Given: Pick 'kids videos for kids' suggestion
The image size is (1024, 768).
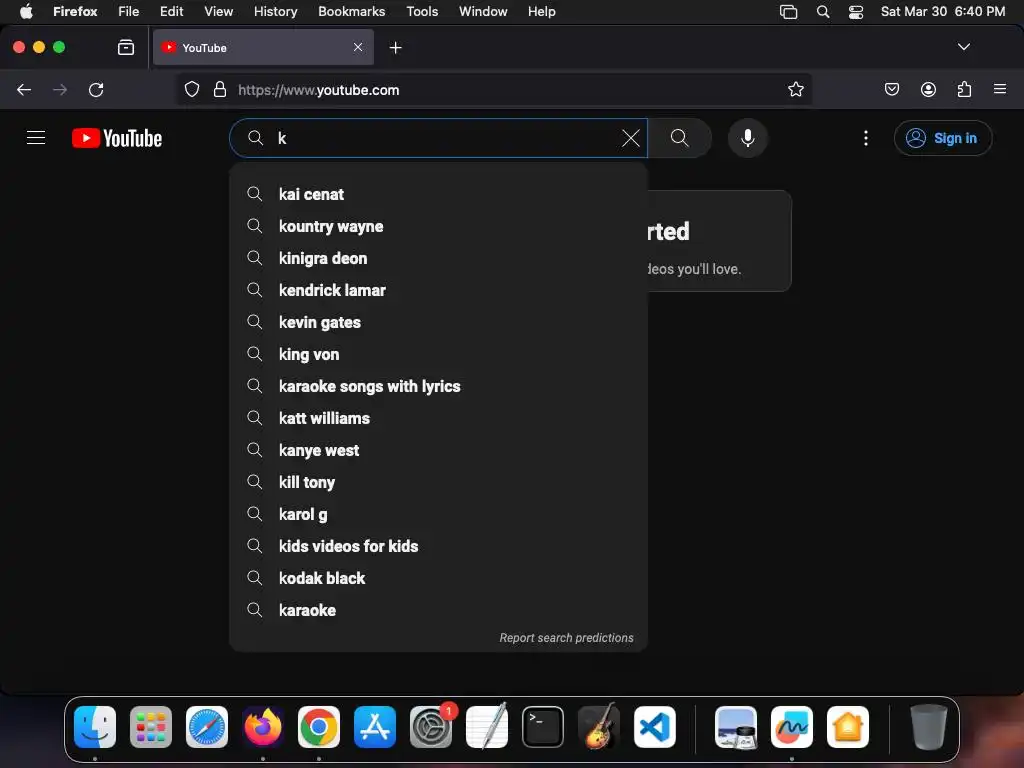Looking at the screenshot, I should tap(438, 546).
